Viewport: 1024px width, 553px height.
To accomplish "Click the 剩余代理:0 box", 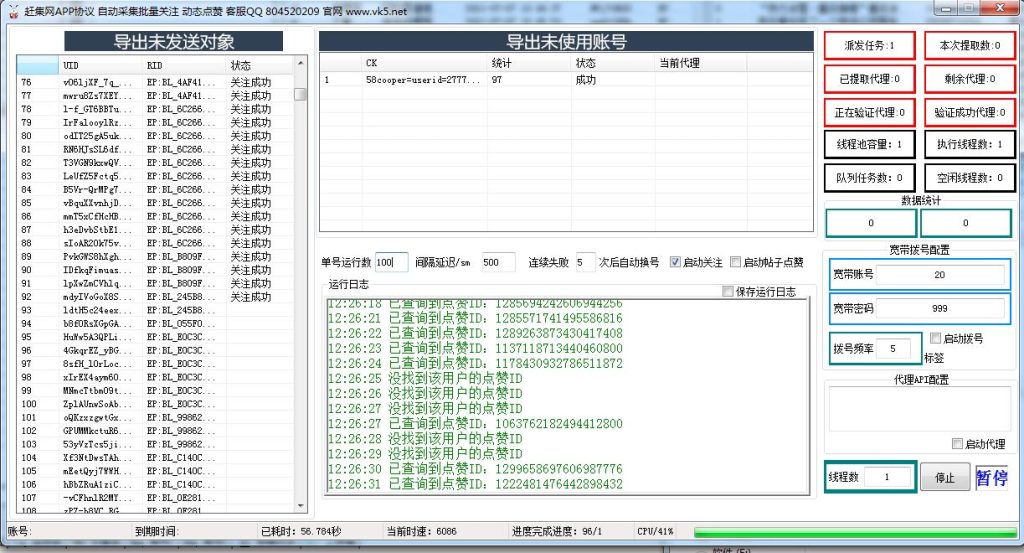I will [x=970, y=79].
